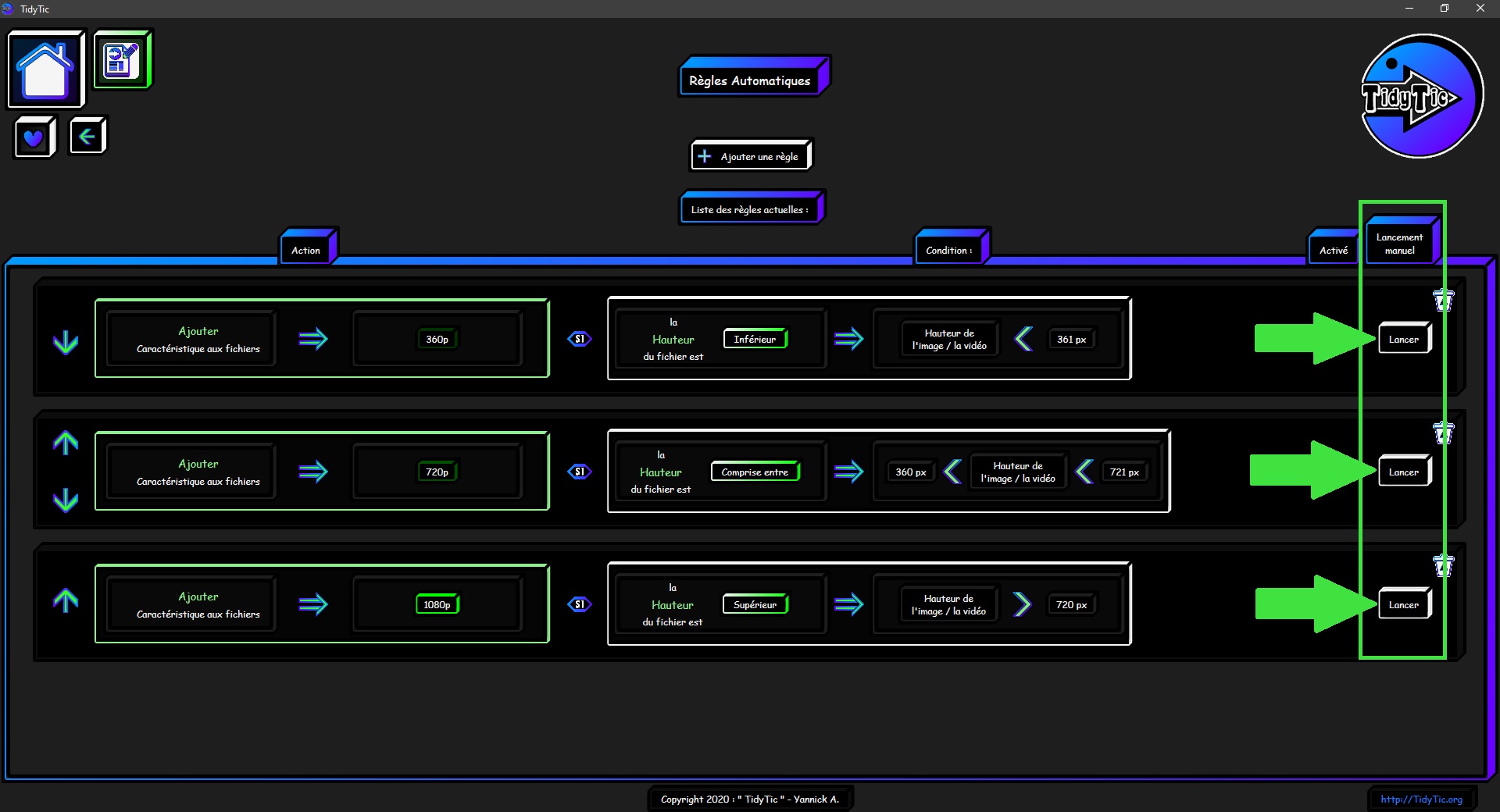The width and height of the screenshot is (1500, 812).
Task: Open favorites with the heart icon
Action: pyautogui.click(x=34, y=137)
